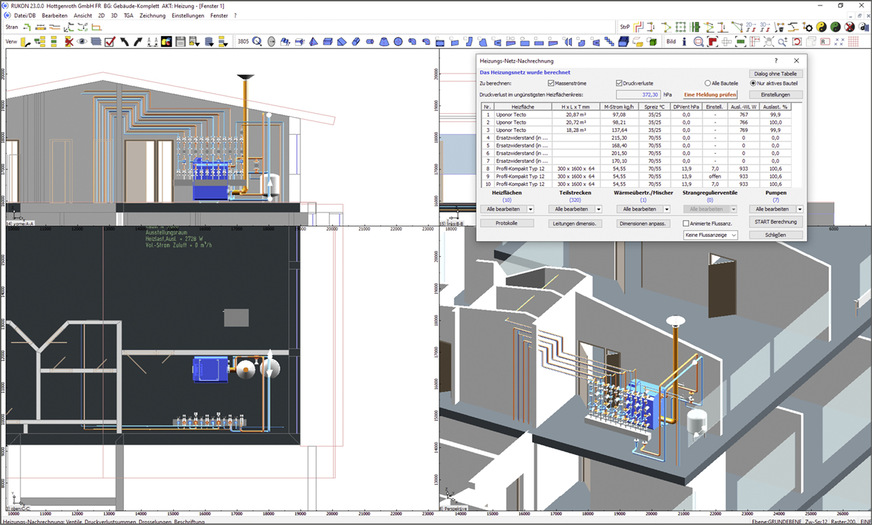Click the green yin-yang icon

pos(835,27)
